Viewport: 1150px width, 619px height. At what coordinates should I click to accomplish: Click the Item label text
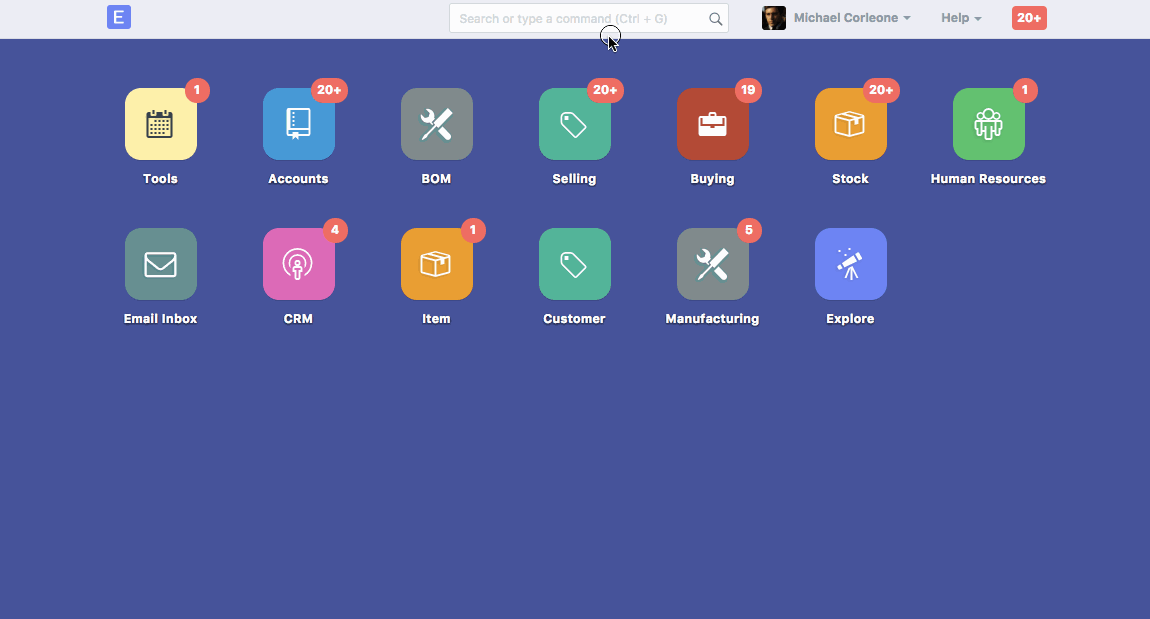tap(436, 318)
